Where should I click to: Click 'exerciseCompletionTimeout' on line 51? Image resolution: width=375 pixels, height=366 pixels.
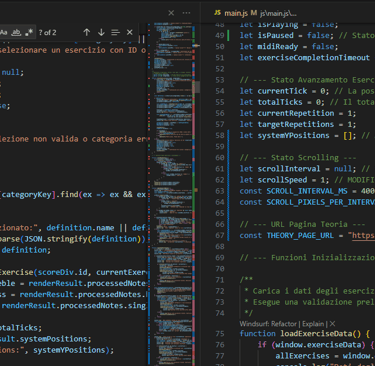pos(313,58)
